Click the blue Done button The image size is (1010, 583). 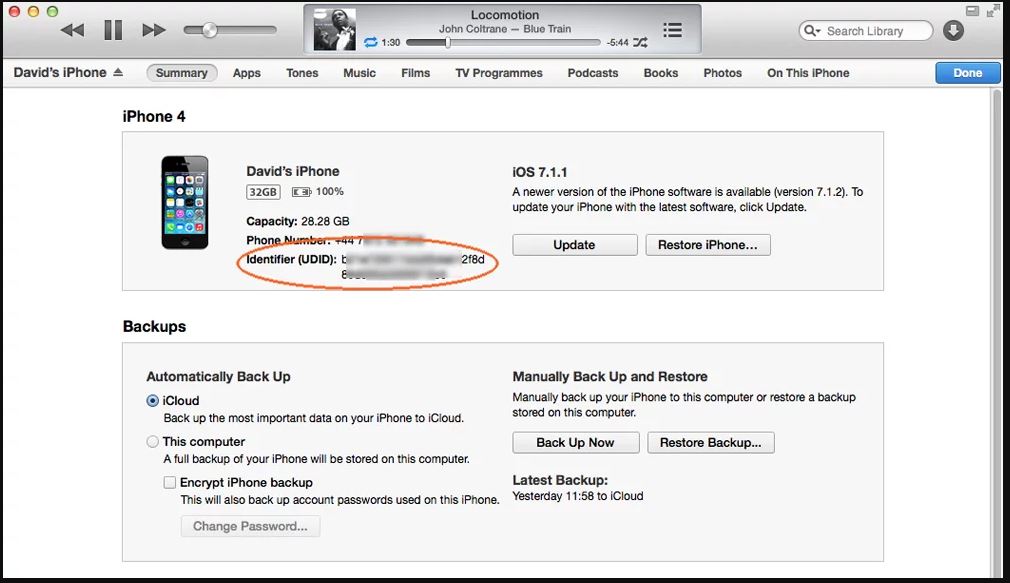[x=967, y=73]
